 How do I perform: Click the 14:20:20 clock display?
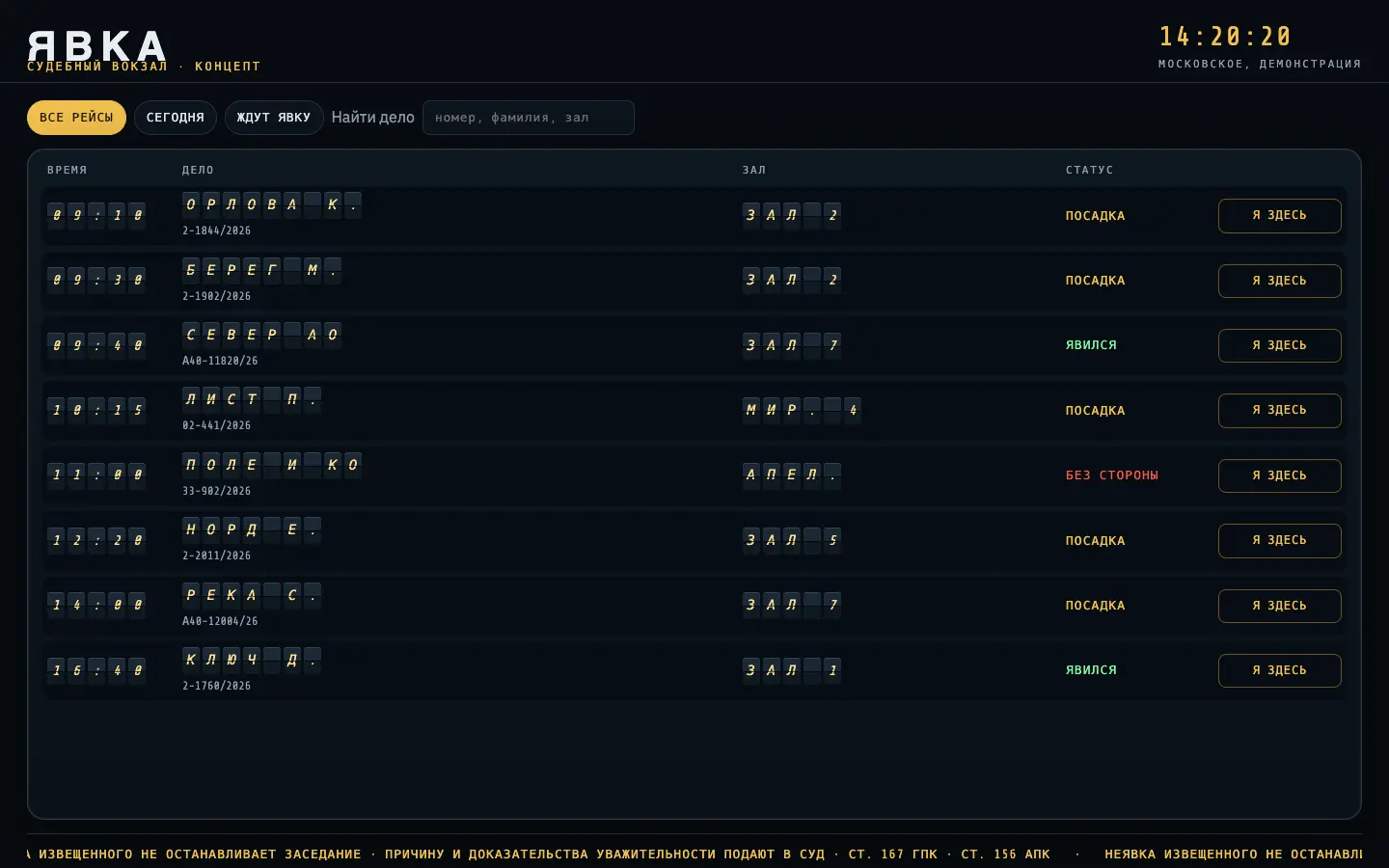pos(1225,37)
